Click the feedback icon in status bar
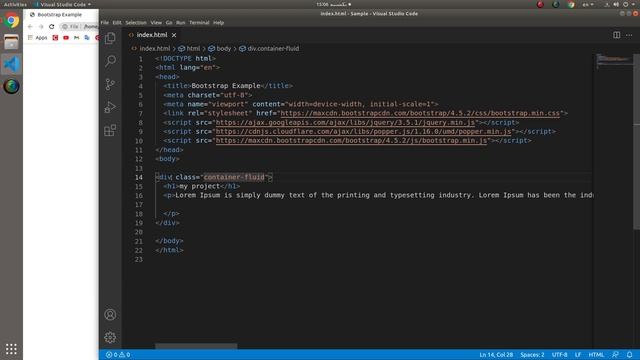The width and height of the screenshot is (640, 360). pyautogui.click(x=615, y=355)
